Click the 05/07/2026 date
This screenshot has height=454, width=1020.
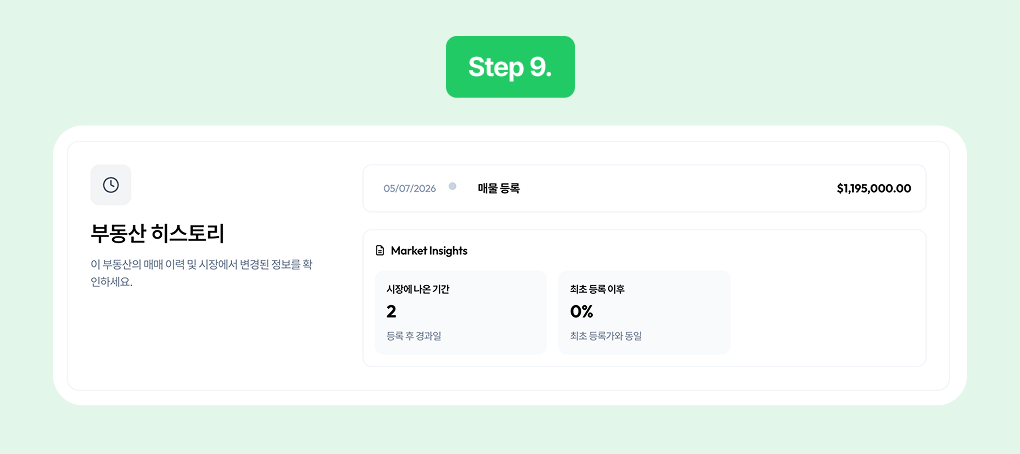point(409,189)
